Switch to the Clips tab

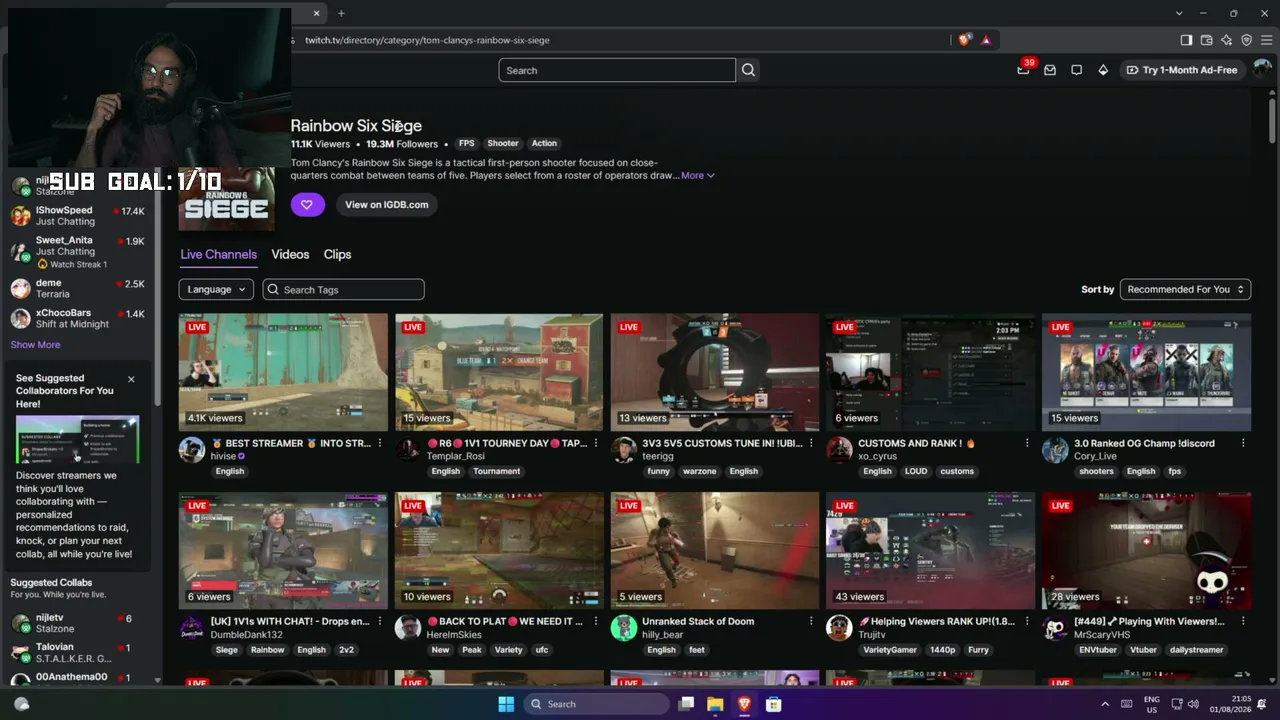pyautogui.click(x=337, y=255)
